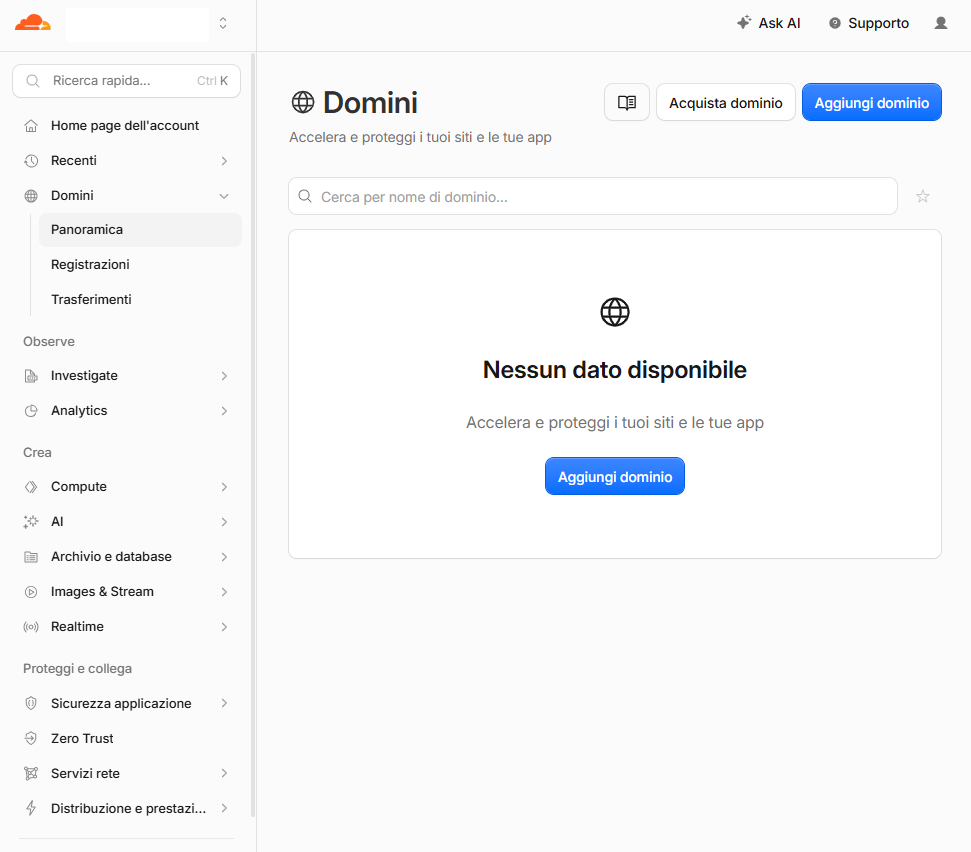Open the Supporto help menu

pyautogui.click(x=869, y=24)
